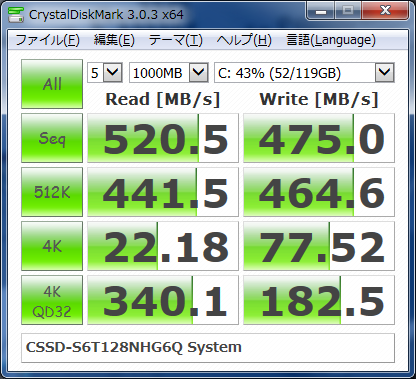This screenshot has width=416, height=379.
Task: Click the Read [MB/s] column header
Action: (x=163, y=99)
